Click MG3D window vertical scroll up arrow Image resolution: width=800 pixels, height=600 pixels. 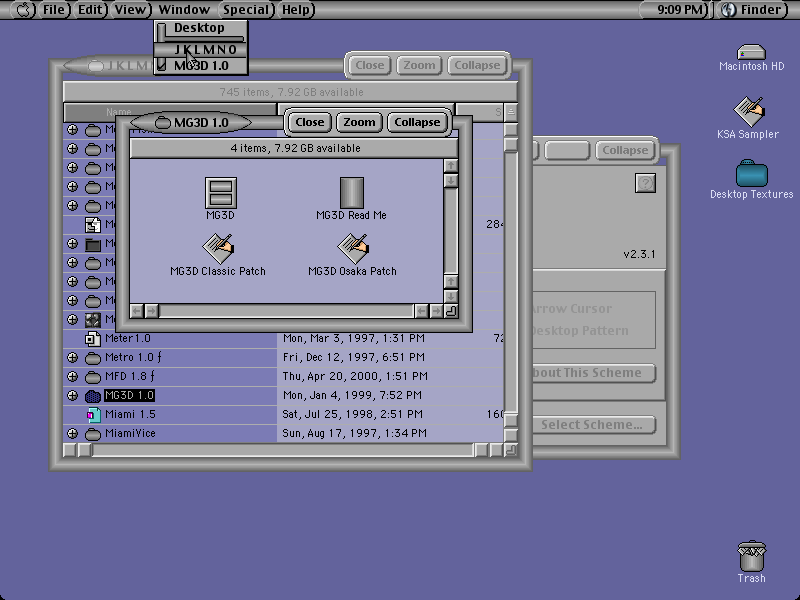tap(451, 166)
